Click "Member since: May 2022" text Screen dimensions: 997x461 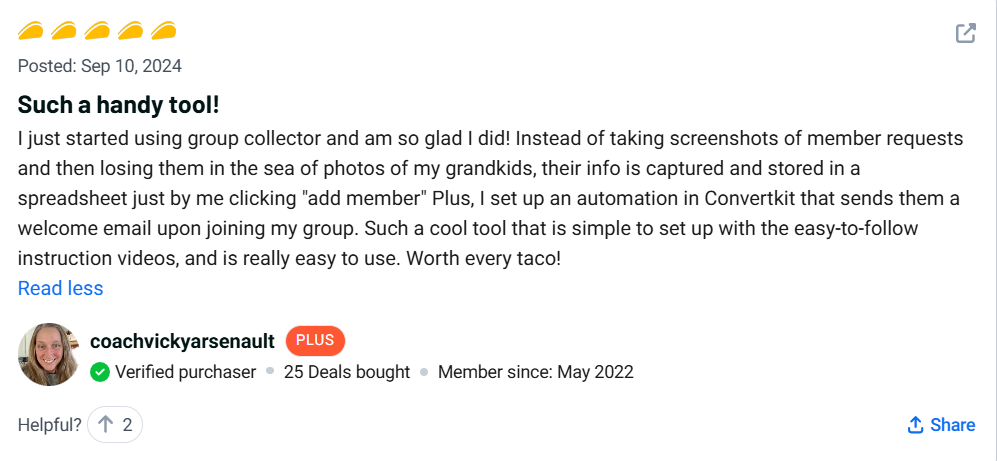pos(536,372)
